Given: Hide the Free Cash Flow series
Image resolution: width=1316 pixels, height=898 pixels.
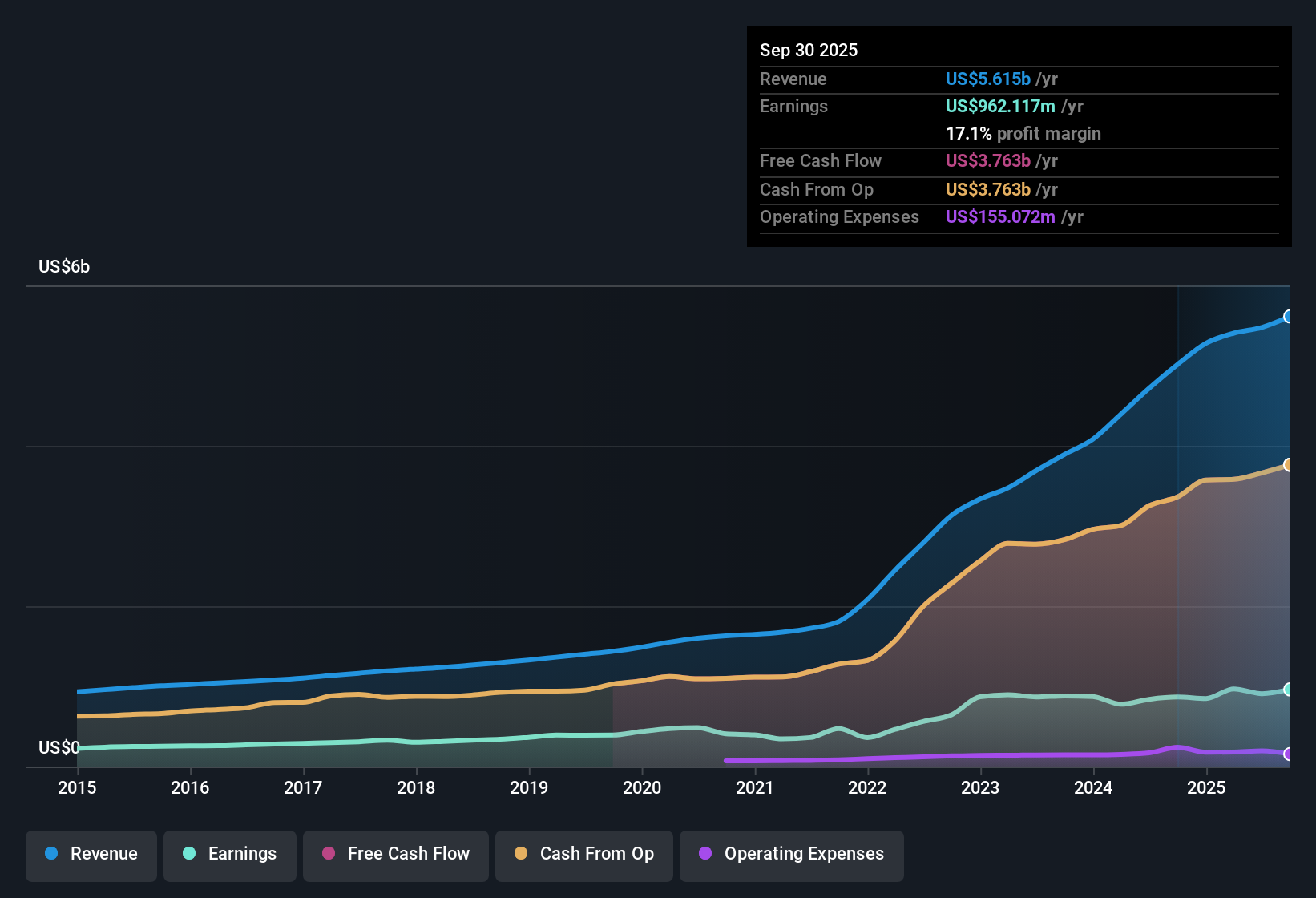Looking at the screenshot, I should click(395, 855).
